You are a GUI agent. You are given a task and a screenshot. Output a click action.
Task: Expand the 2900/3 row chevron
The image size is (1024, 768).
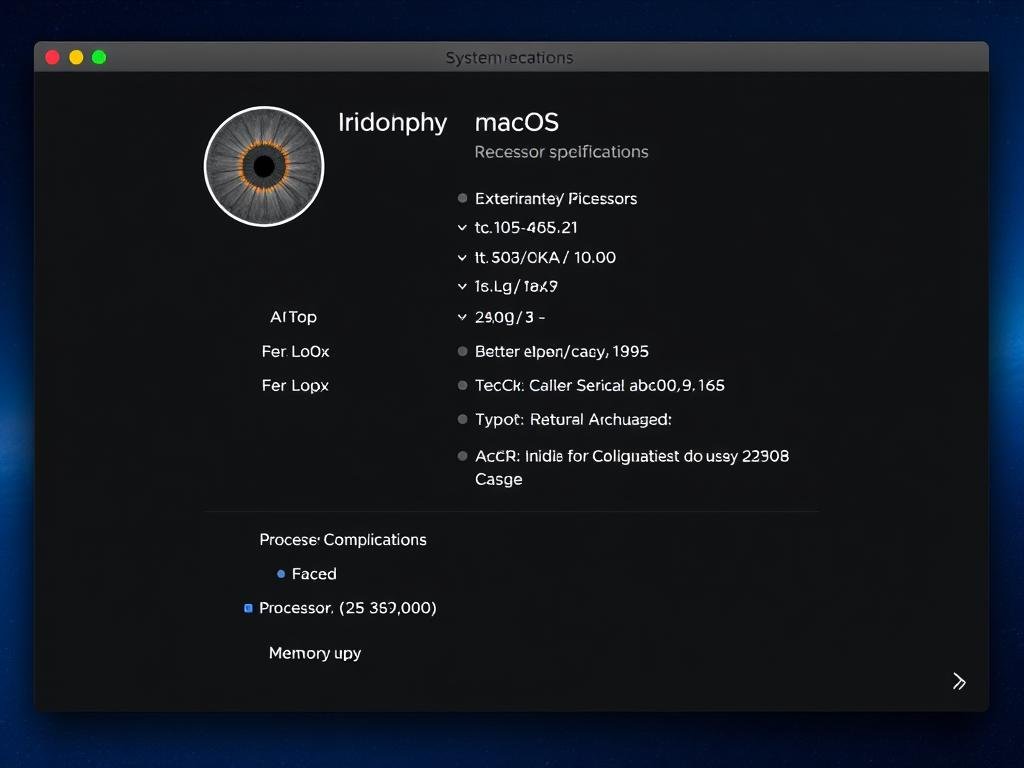462,317
